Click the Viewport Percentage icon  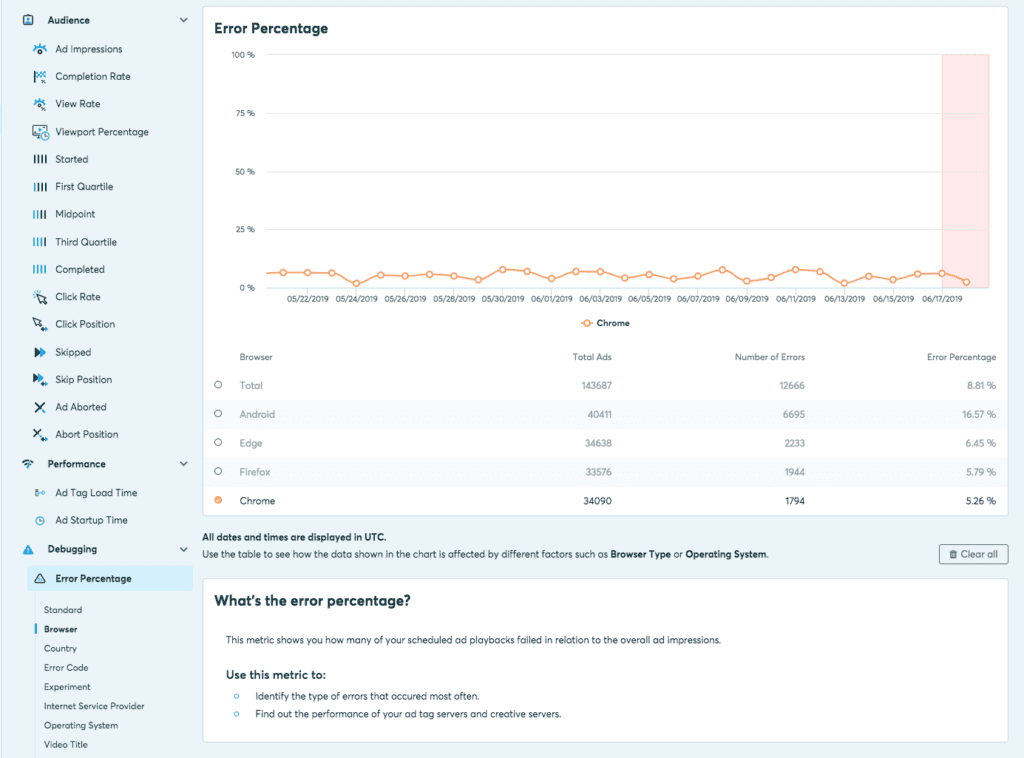(40, 132)
